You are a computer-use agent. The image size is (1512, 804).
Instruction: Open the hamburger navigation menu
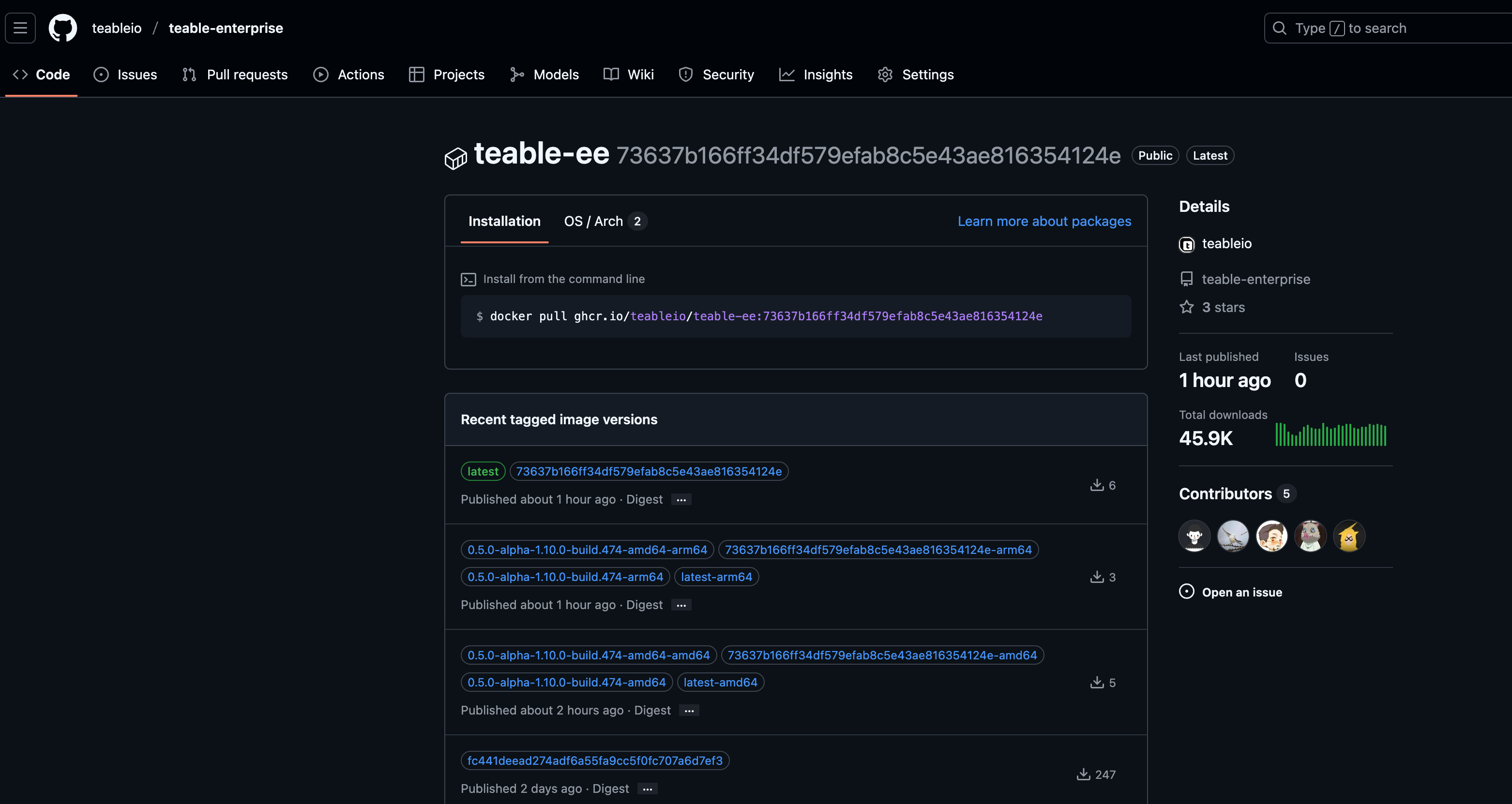[x=20, y=28]
